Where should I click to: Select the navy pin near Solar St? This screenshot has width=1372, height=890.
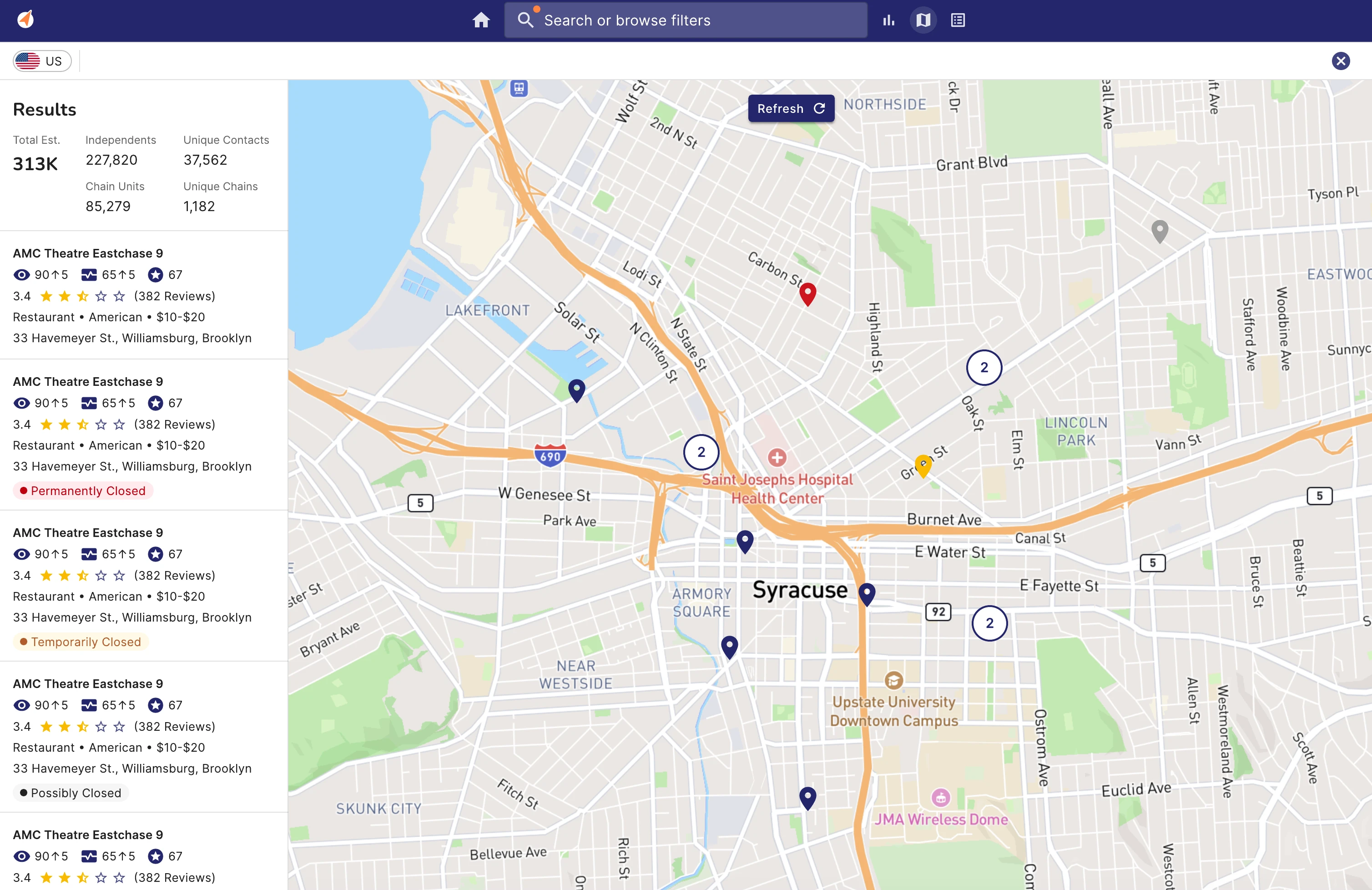(576, 390)
